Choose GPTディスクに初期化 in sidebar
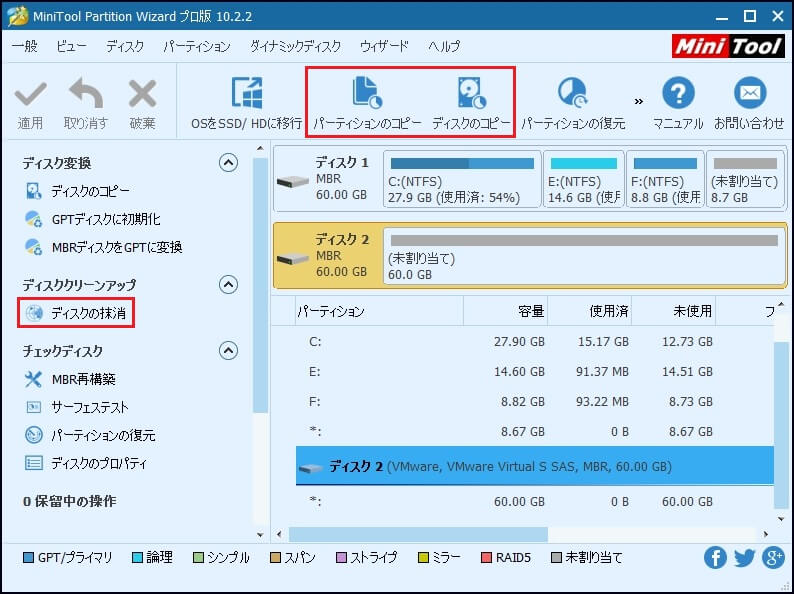The width and height of the screenshot is (794, 594). (93, 219)
